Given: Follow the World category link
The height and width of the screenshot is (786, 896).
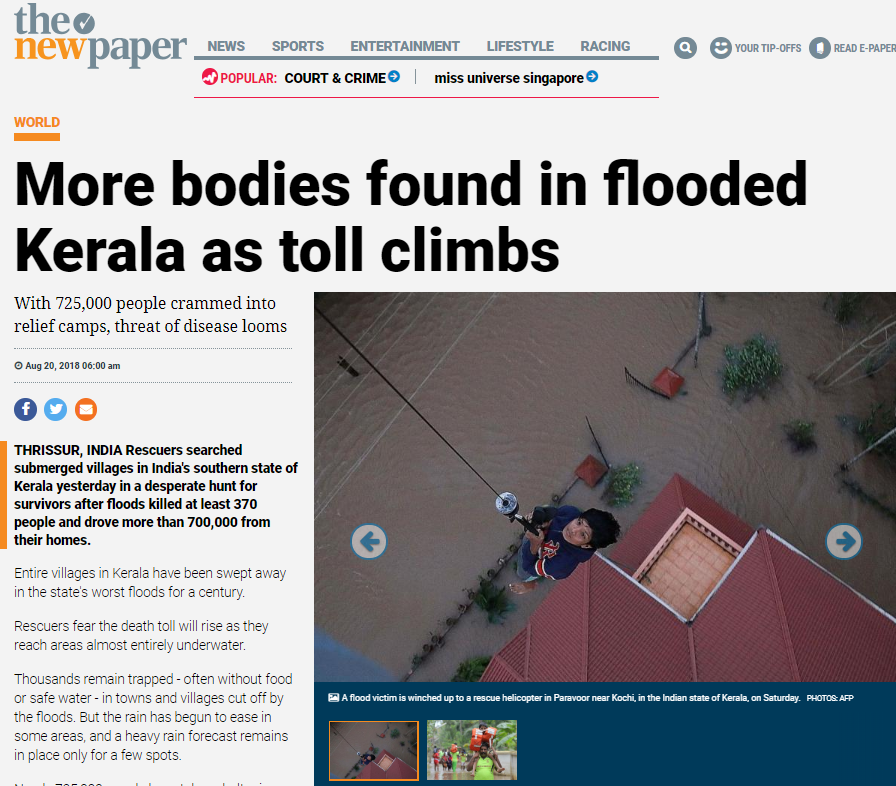Looking at the screenshot, I should (37, 122).
